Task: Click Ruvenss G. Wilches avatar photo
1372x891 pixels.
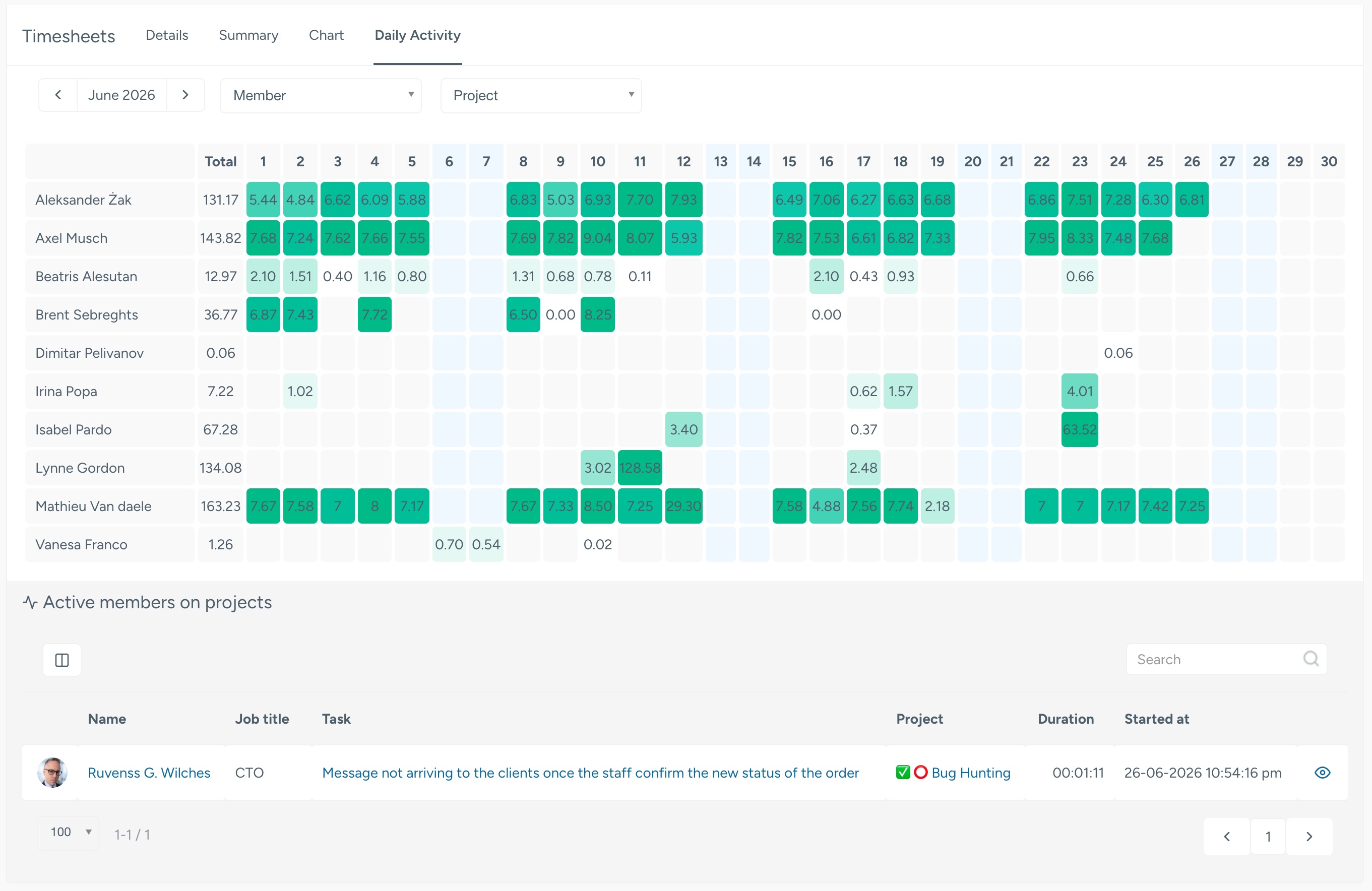Action: [52, 772]
